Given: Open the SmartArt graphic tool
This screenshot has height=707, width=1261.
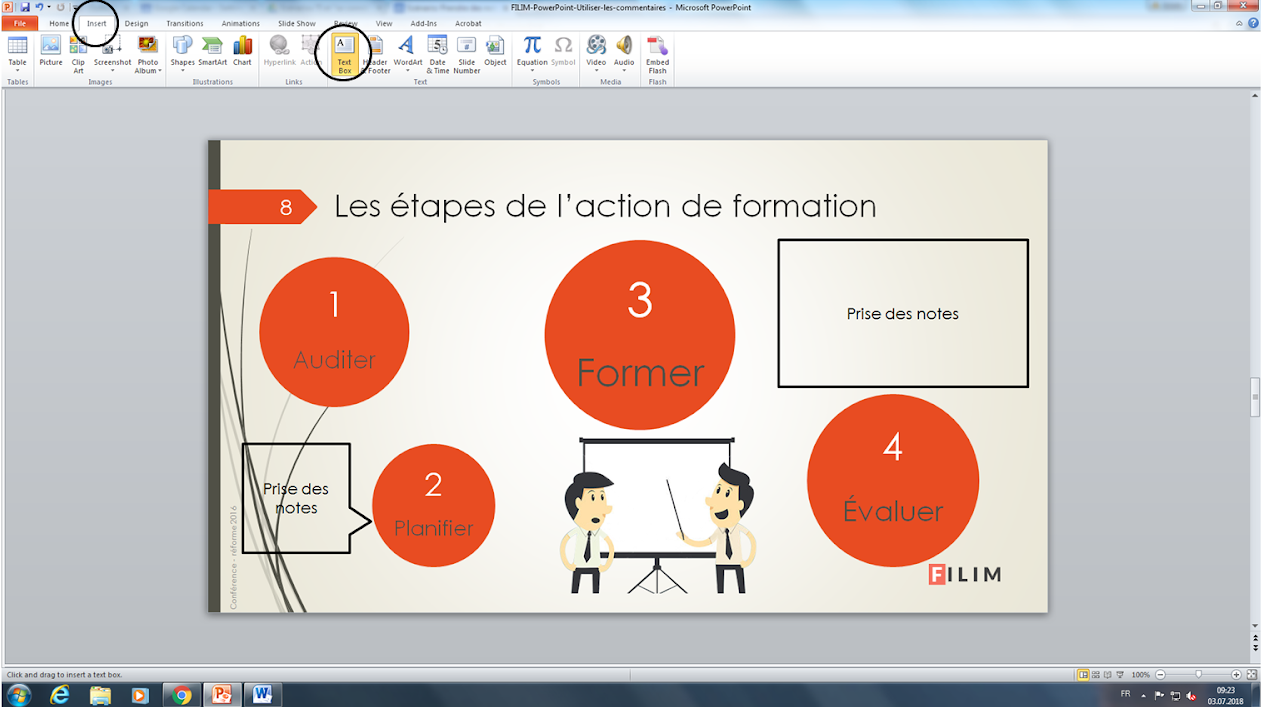Looking at the screenshot, I should (x=212, y=48).
